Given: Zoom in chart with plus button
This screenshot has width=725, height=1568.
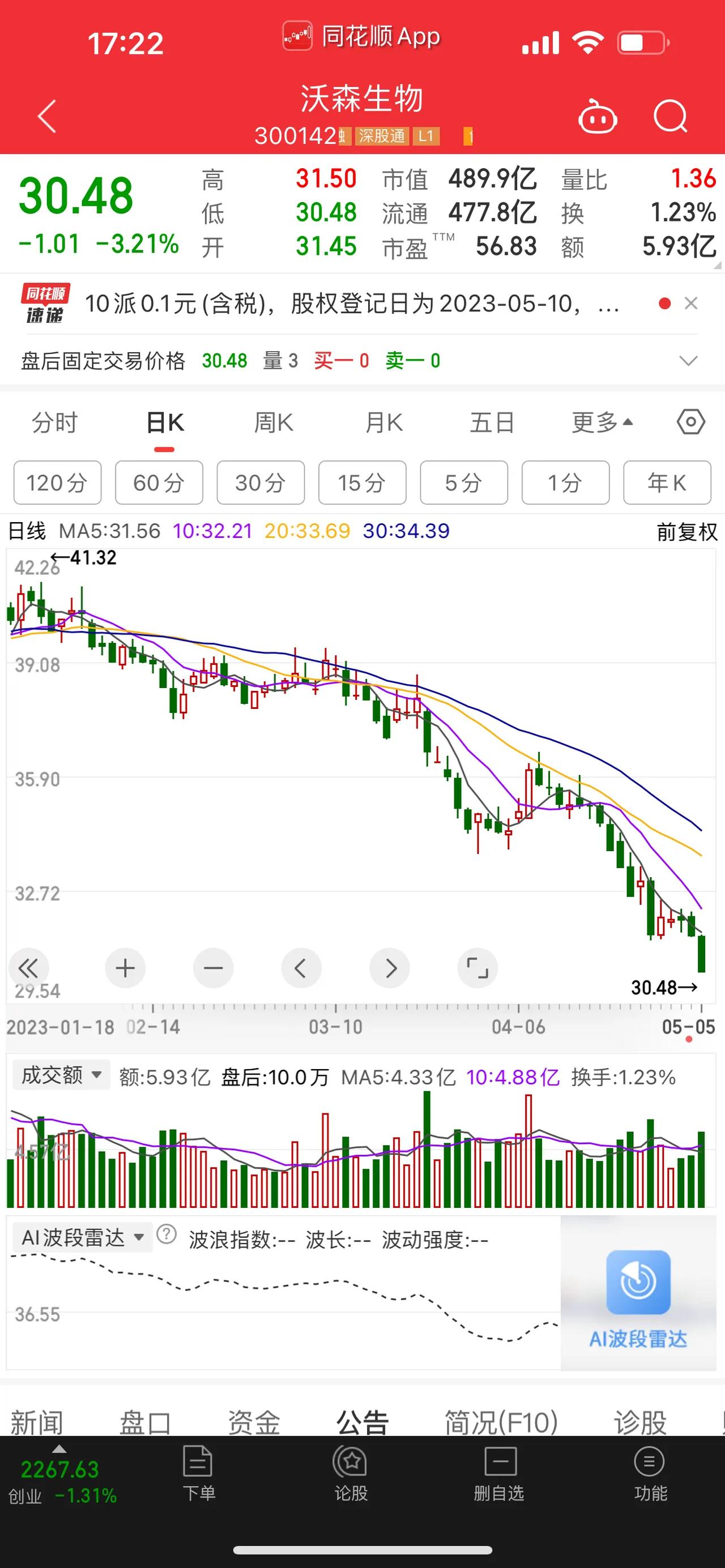Looking at the screenshot, I should point(125,968).
